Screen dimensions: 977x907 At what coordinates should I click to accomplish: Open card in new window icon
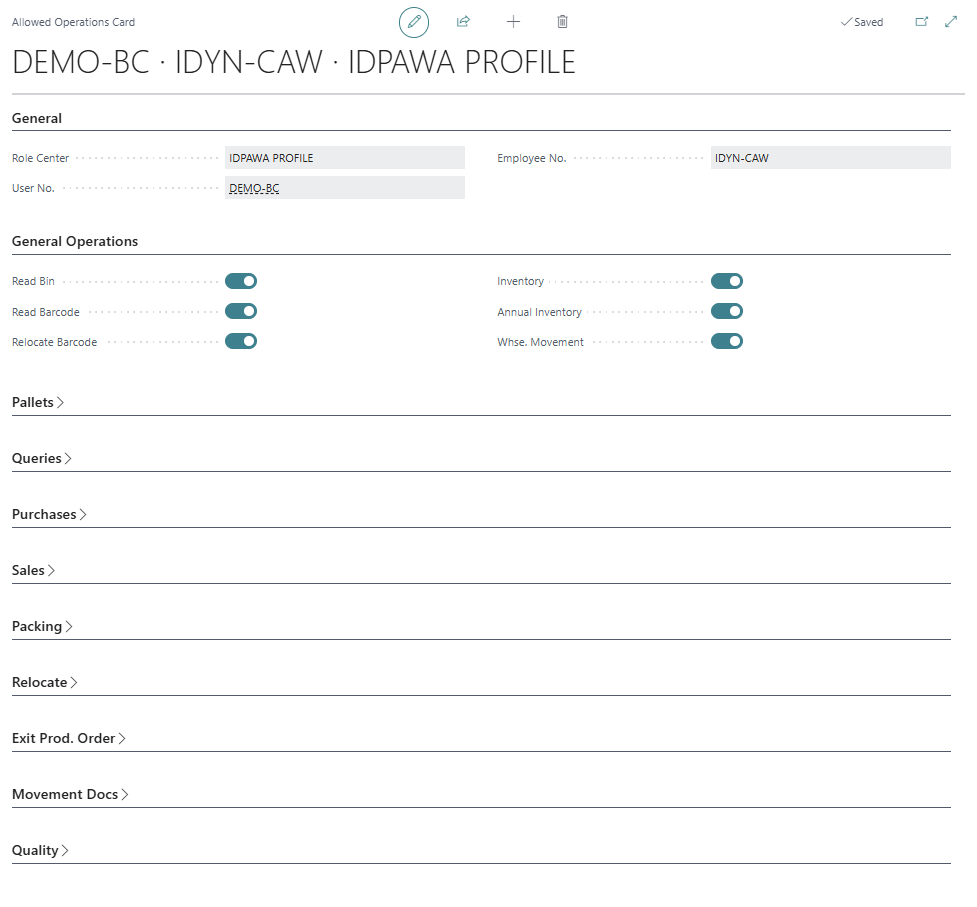[922, 22]
